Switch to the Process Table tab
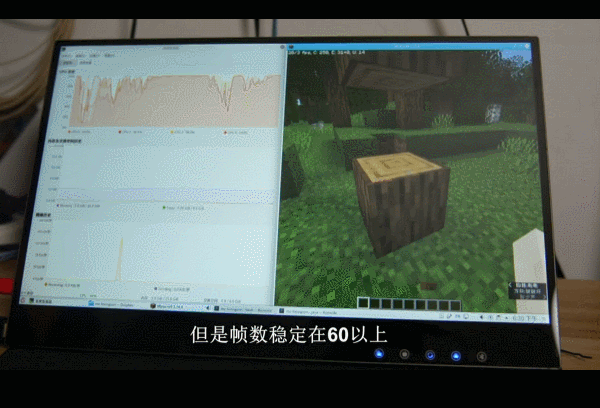Screen dimensions: 600x408 coord(68,62)
